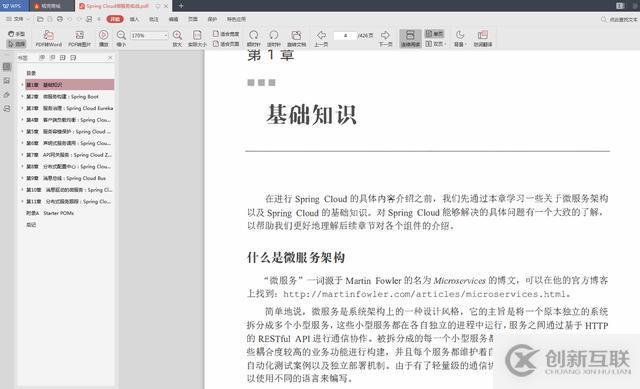The height and width of the screenshot is (389, 640).
Task: Select the 保护 ribbon tab
Action: (x=212, y=19)
